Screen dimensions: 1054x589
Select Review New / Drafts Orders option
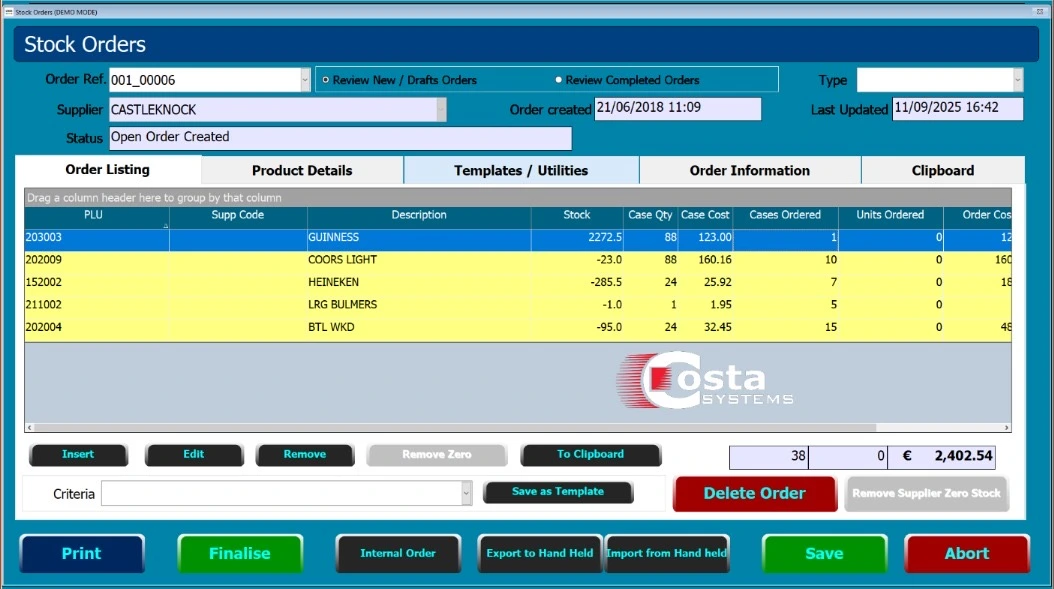(x=326, y=80)
